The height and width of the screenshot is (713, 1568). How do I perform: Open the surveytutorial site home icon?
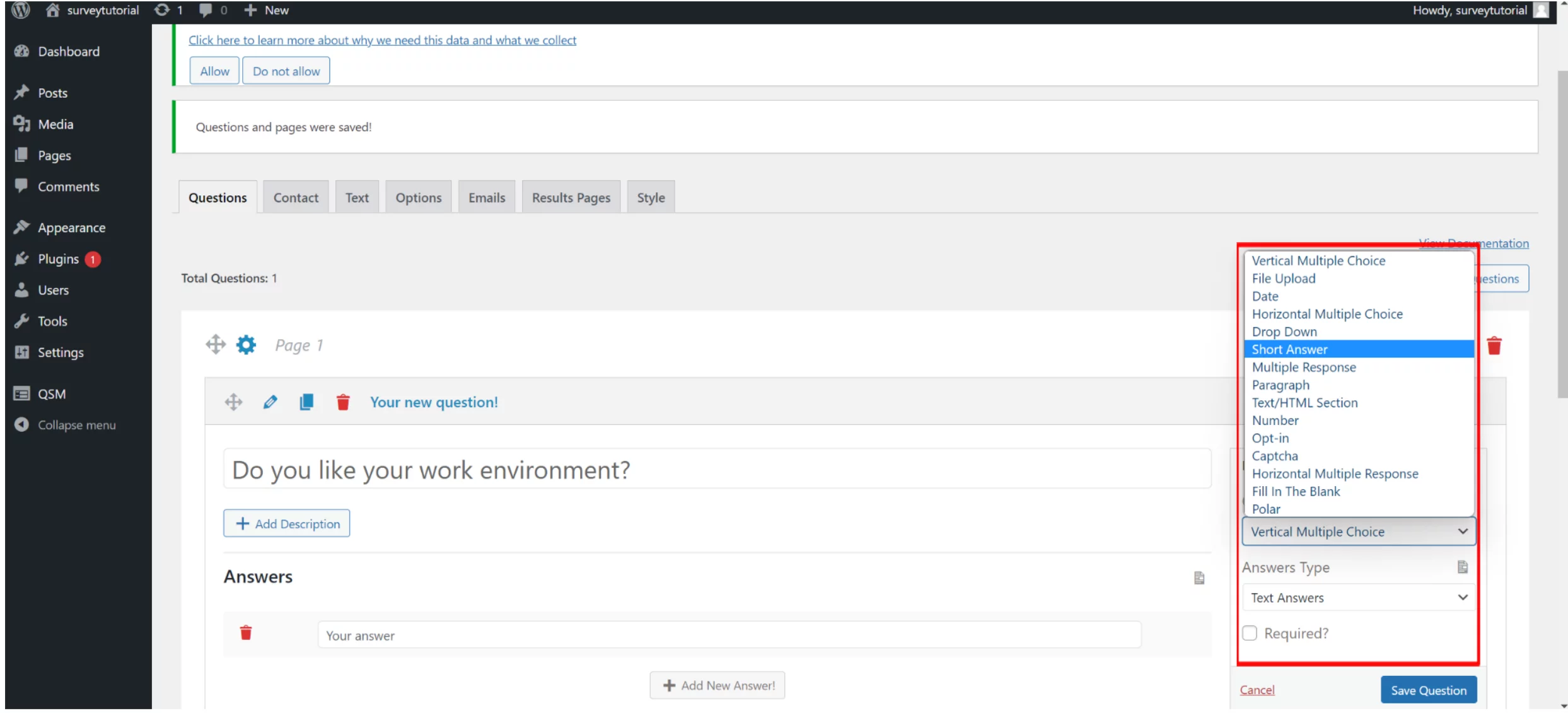pyautogui.click(x=53, y=10)
